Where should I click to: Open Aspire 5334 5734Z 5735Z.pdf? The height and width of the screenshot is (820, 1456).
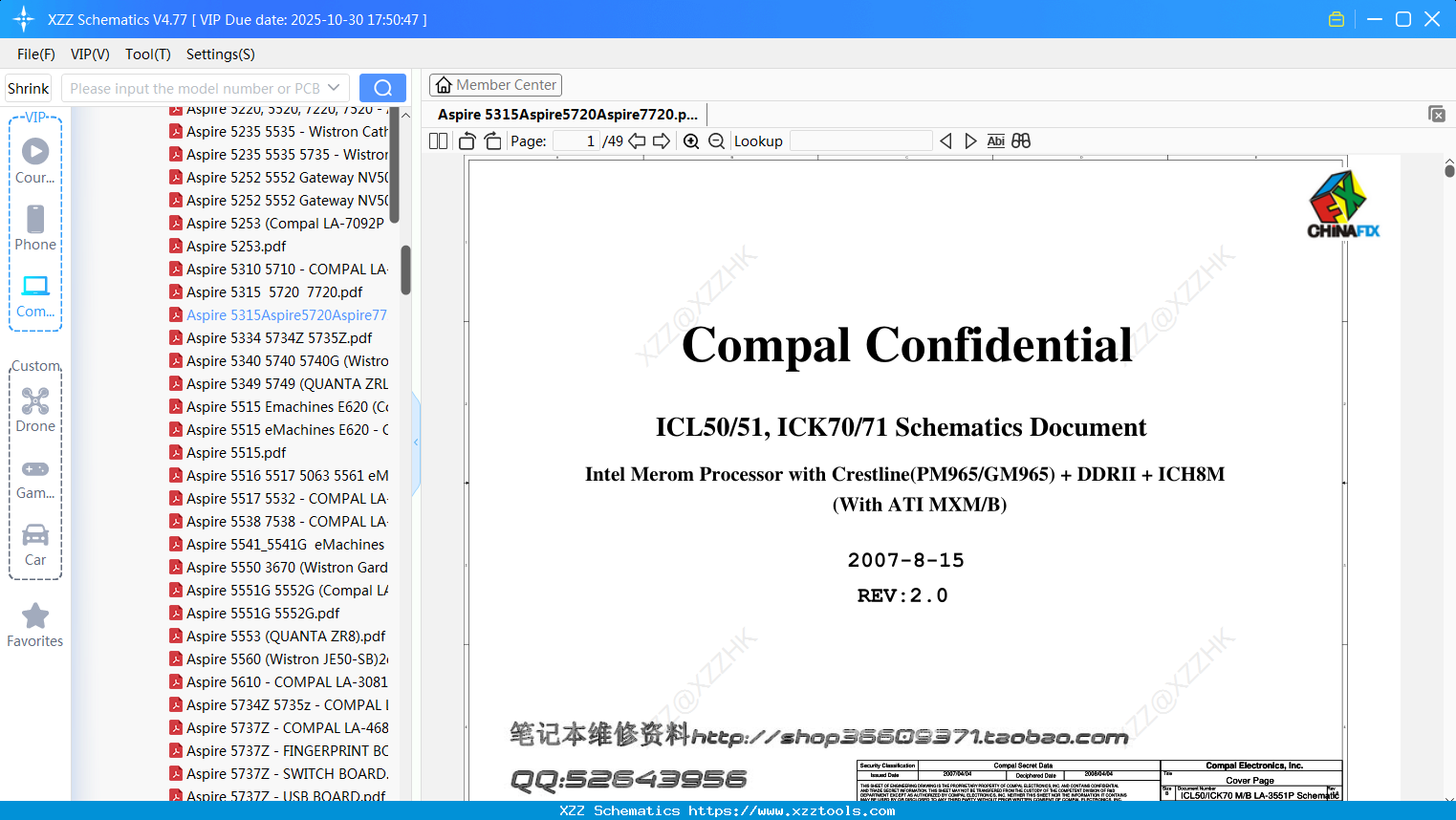(x=272, y=338)
